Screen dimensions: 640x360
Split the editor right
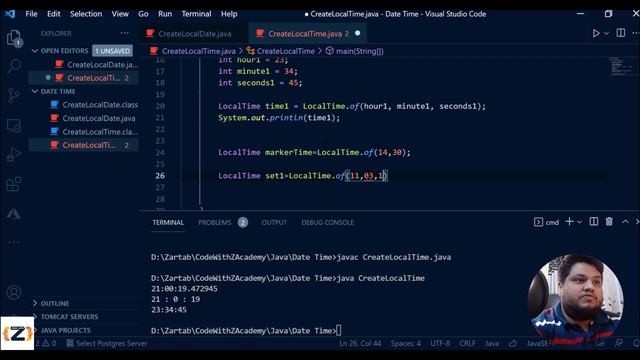click(620, 33)
